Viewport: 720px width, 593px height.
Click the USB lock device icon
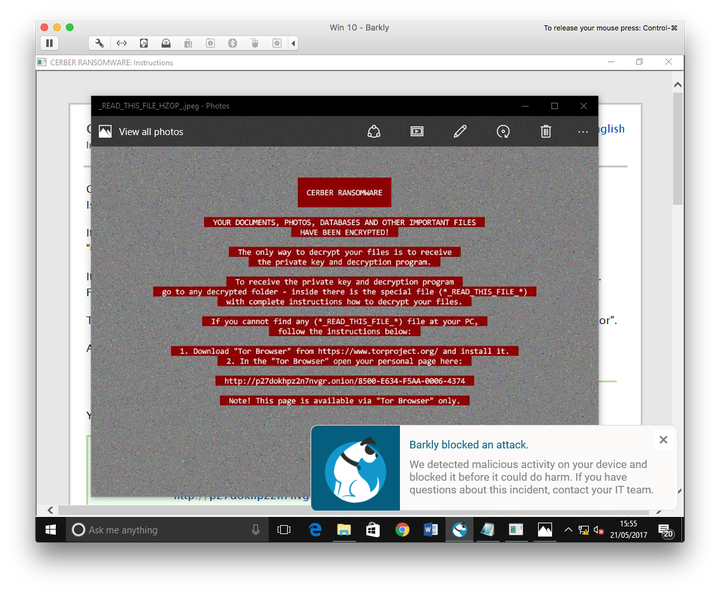(188, 43)
